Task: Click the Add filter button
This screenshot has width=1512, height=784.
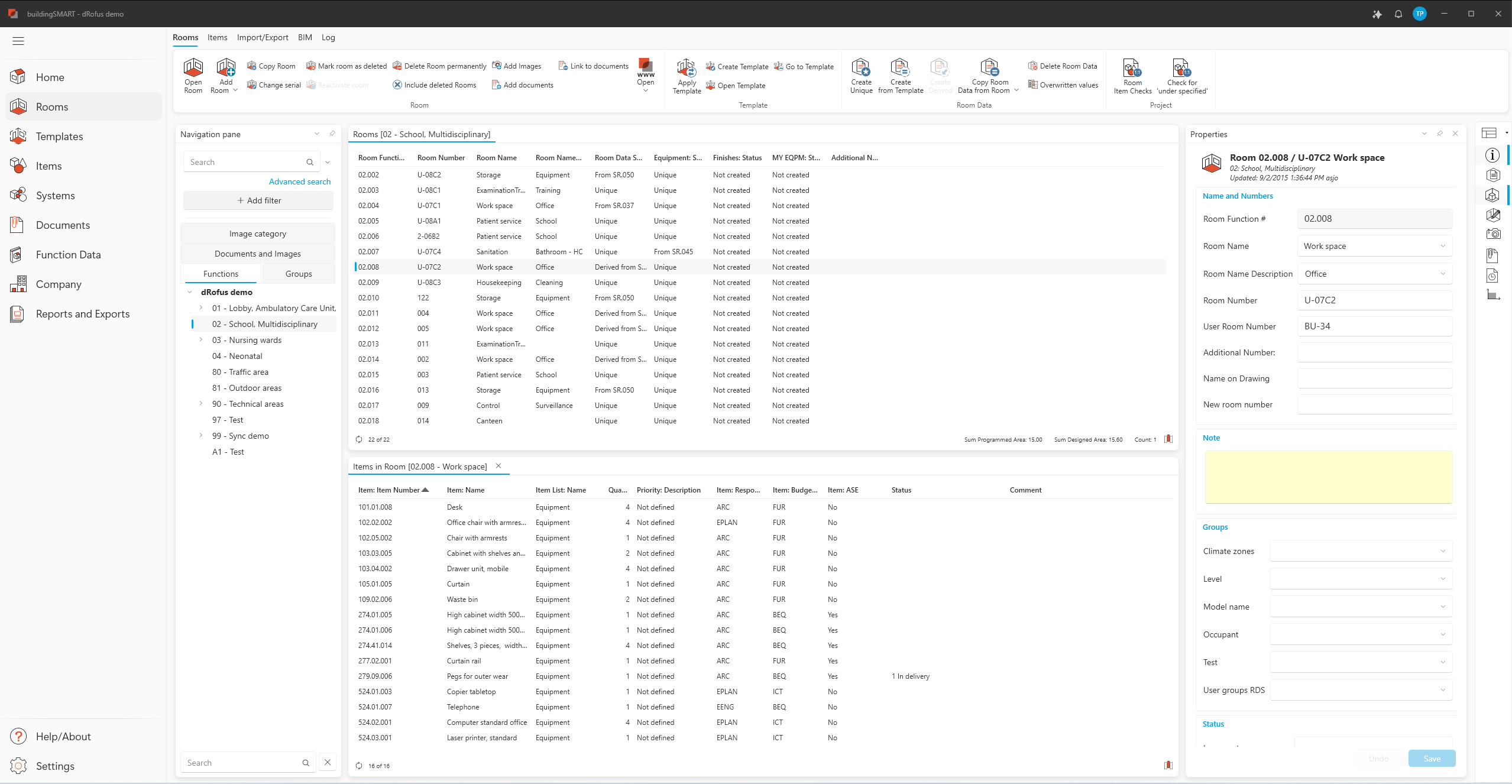Action: [258, 200]
